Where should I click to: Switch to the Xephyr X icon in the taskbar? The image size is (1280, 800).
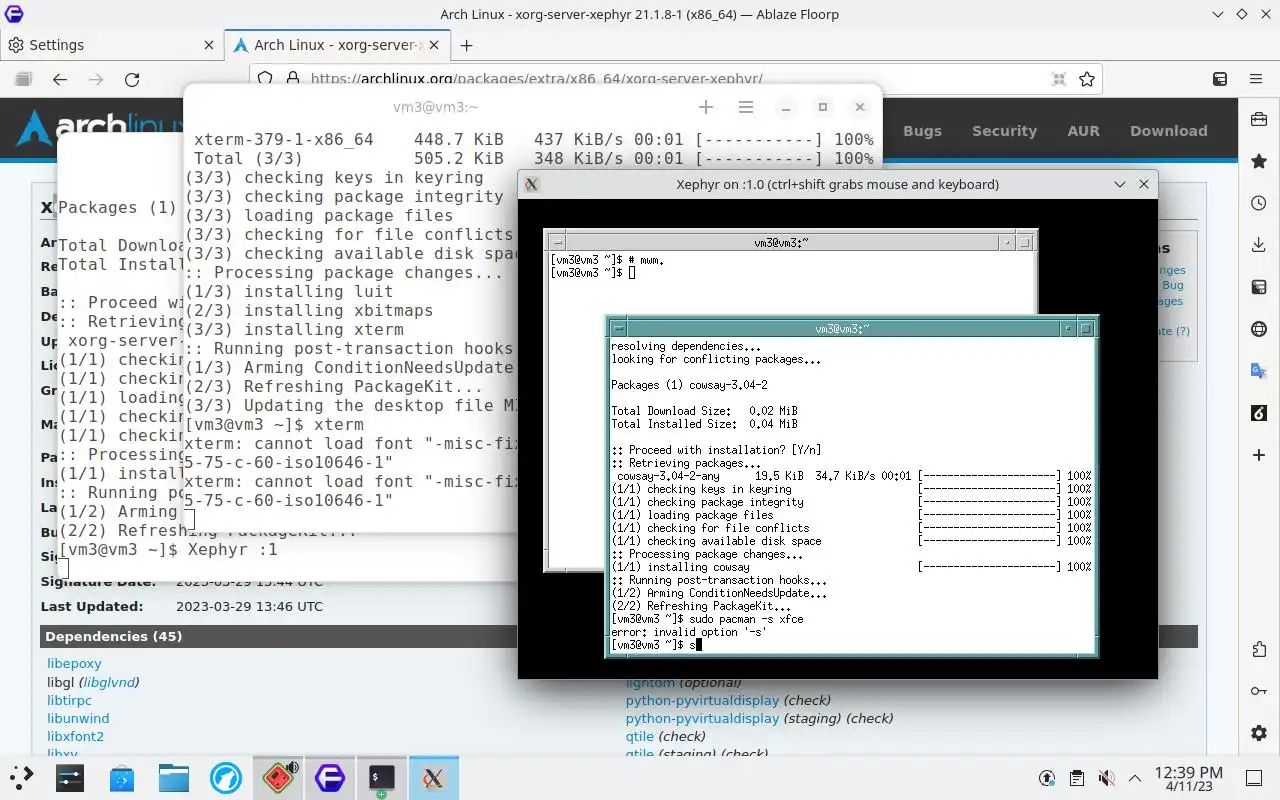pyautogui.click(x=434, y=777)
